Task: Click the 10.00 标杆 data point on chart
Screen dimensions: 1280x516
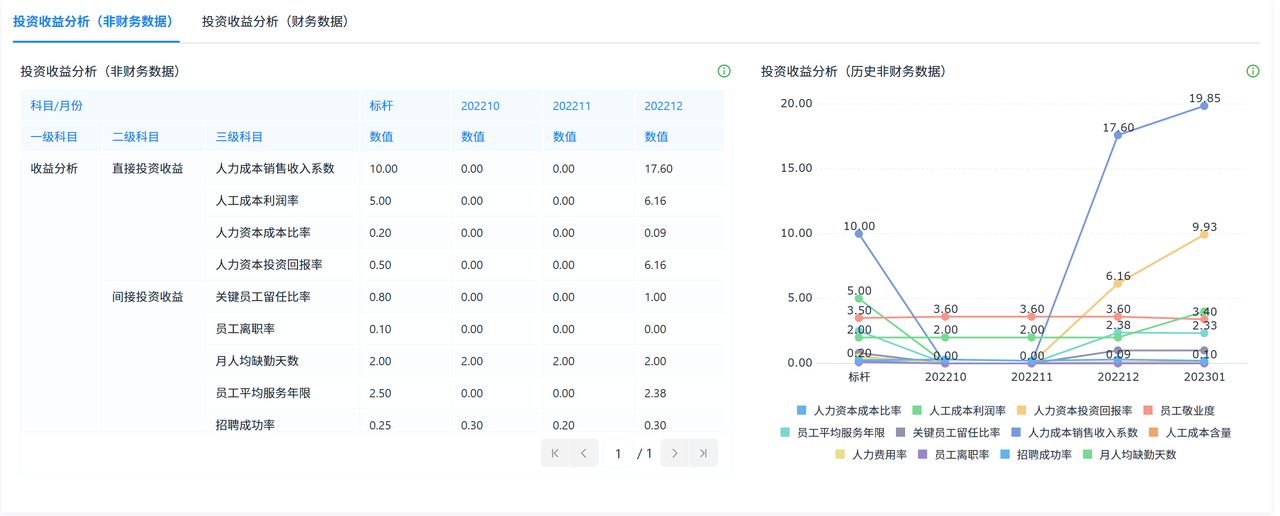Action: point(859,233)
